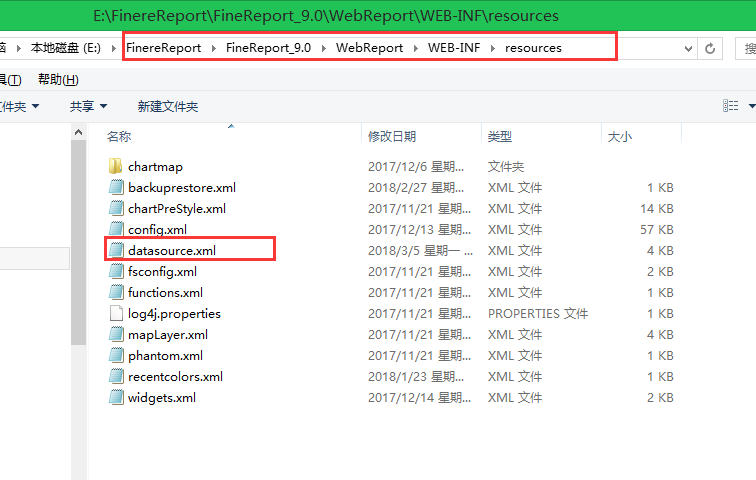Open the 帮助(H) menu
The image size is (756, 480).
click(58, 80)
